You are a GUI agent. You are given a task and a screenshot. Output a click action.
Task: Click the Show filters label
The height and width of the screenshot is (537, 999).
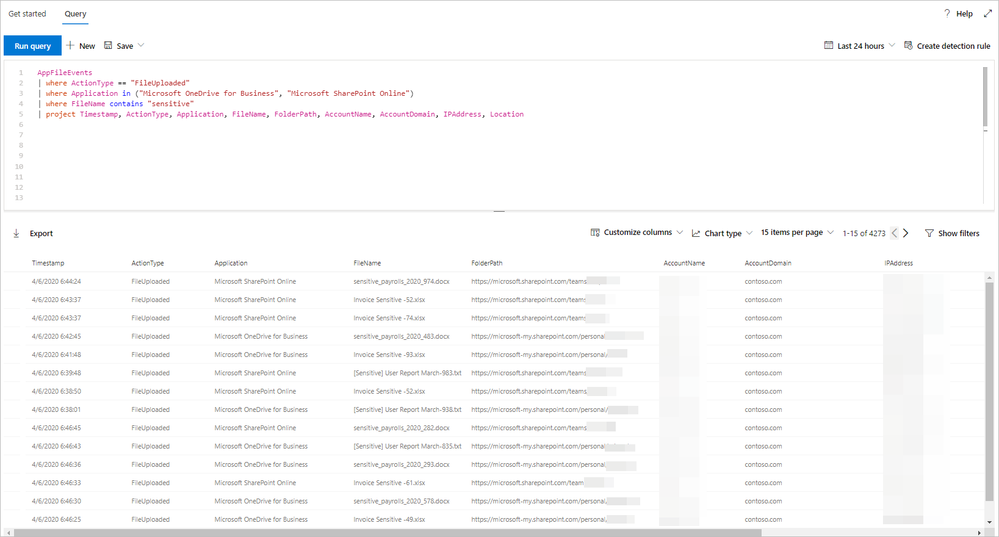pyautogui.click(x=958, y=233)
